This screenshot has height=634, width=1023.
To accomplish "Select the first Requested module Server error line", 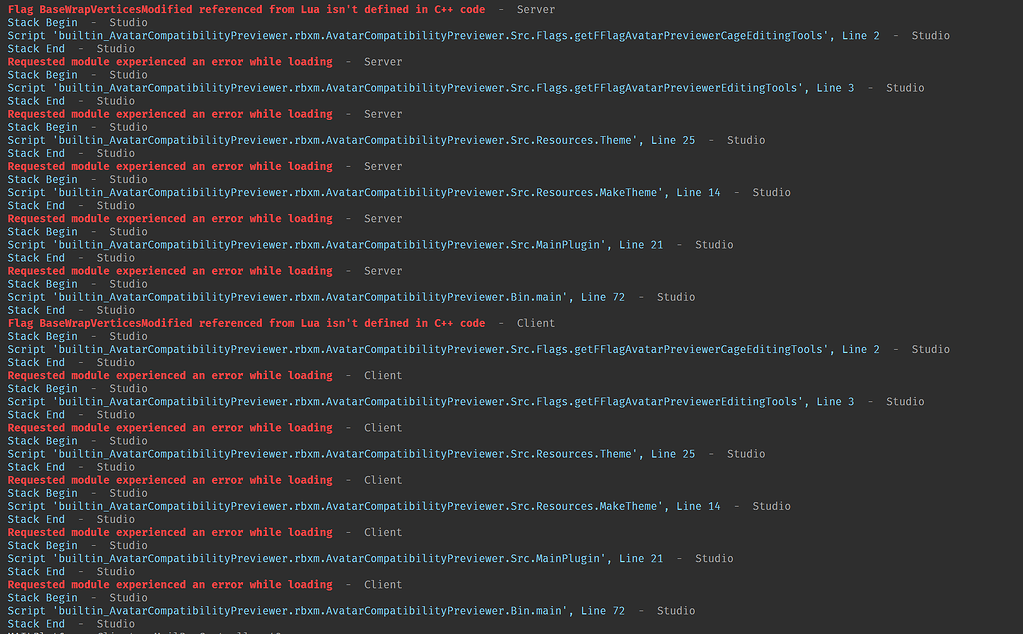I will tap(165, 61).
